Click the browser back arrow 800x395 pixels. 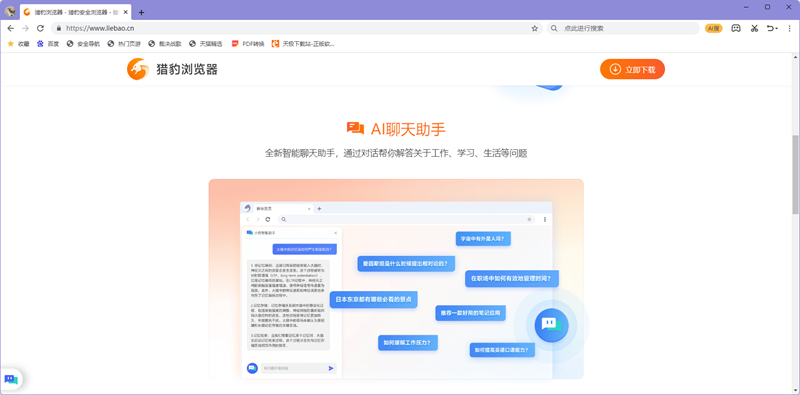click(x=11, y=29)
